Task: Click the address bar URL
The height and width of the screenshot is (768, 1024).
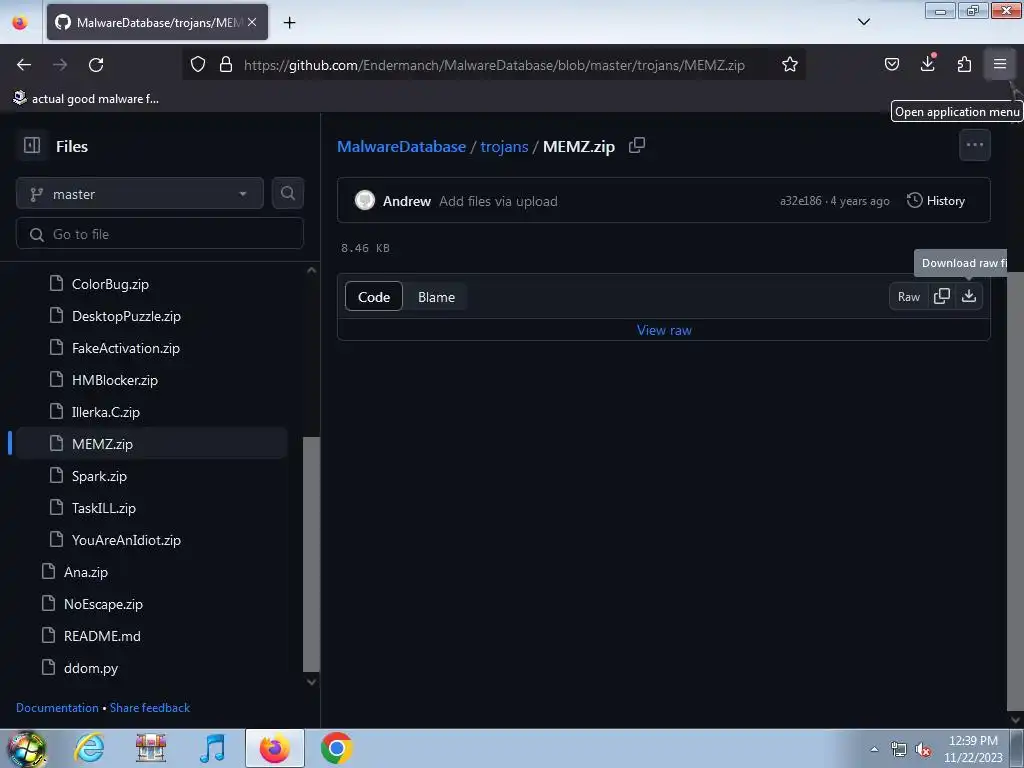Action: click(x=494, y=65)
